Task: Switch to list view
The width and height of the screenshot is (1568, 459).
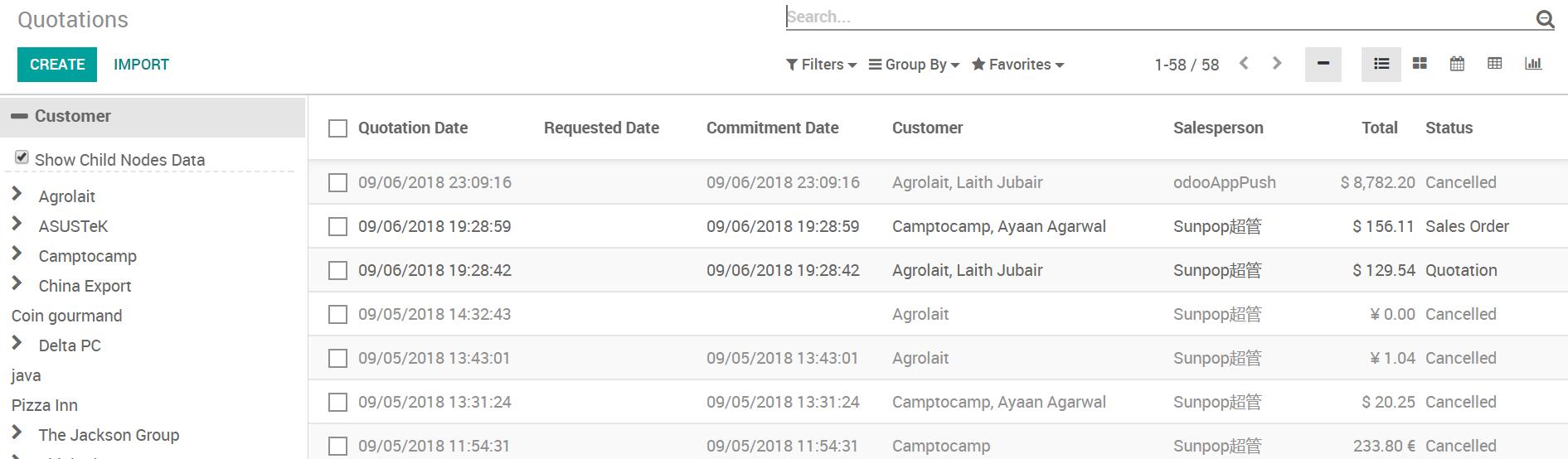Action: 1381,64
